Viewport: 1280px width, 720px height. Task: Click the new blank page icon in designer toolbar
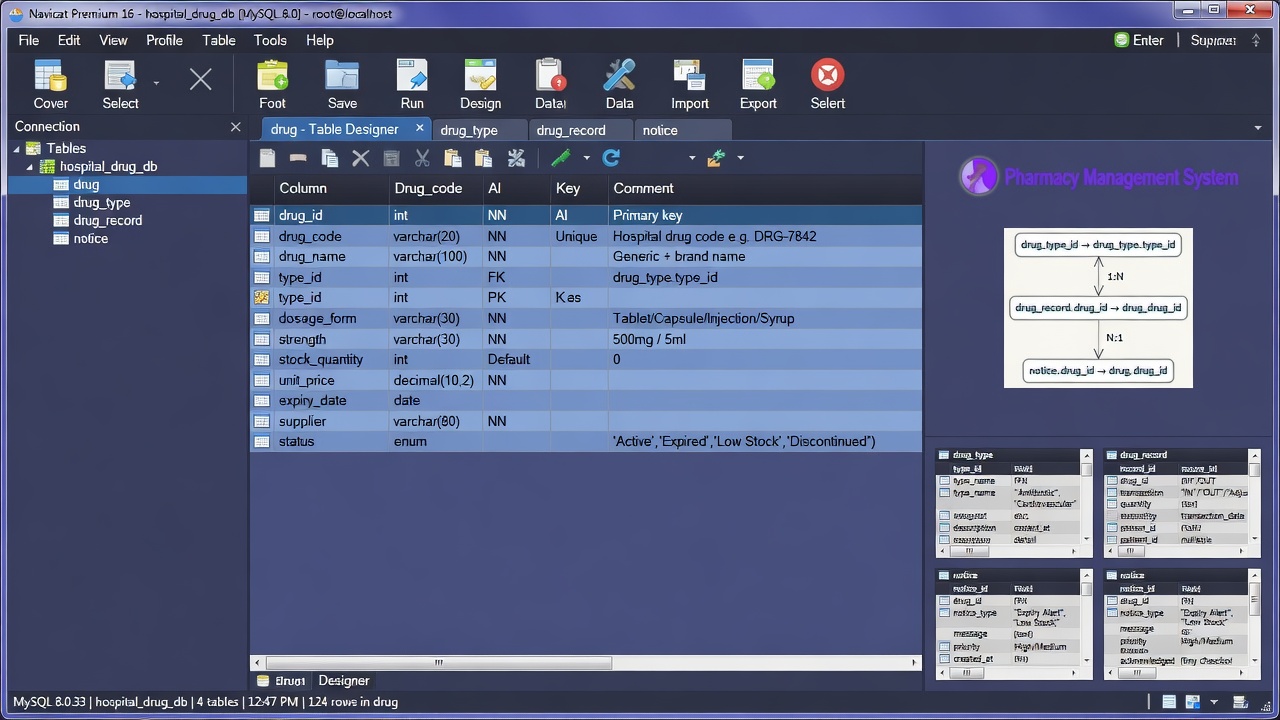pos(267,158)
